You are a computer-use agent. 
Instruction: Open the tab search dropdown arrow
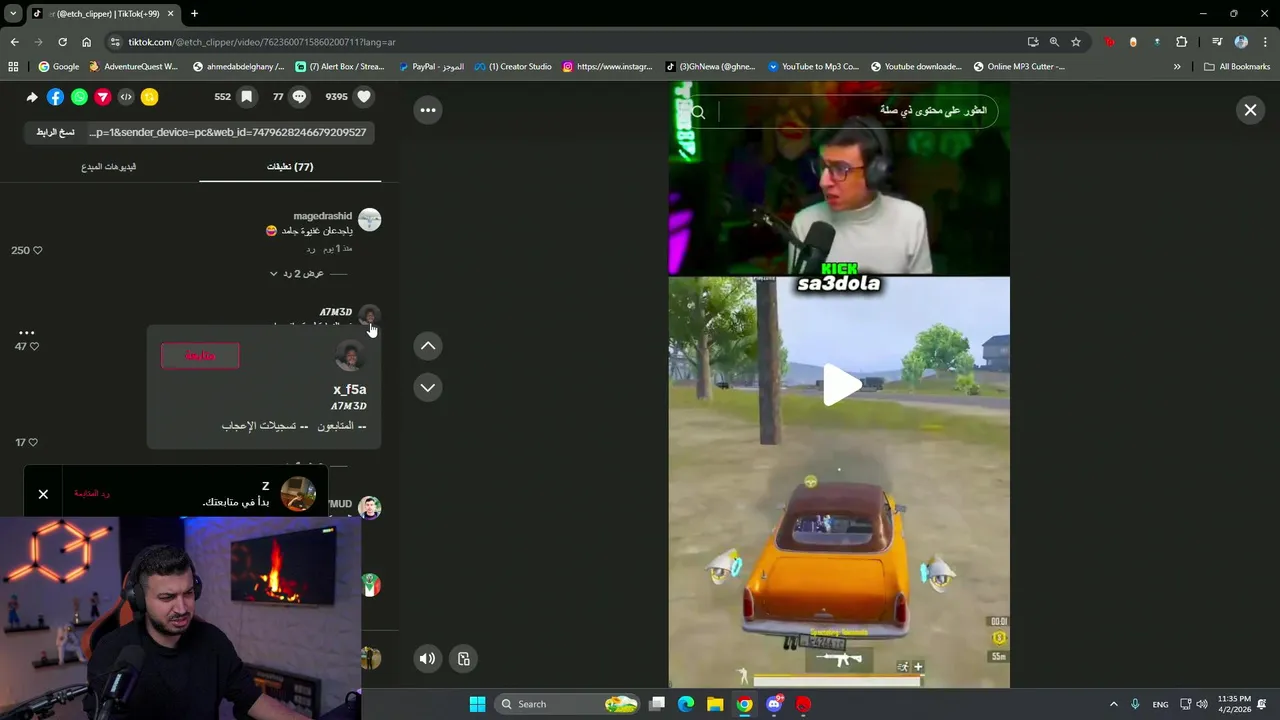tap(13, 13)
